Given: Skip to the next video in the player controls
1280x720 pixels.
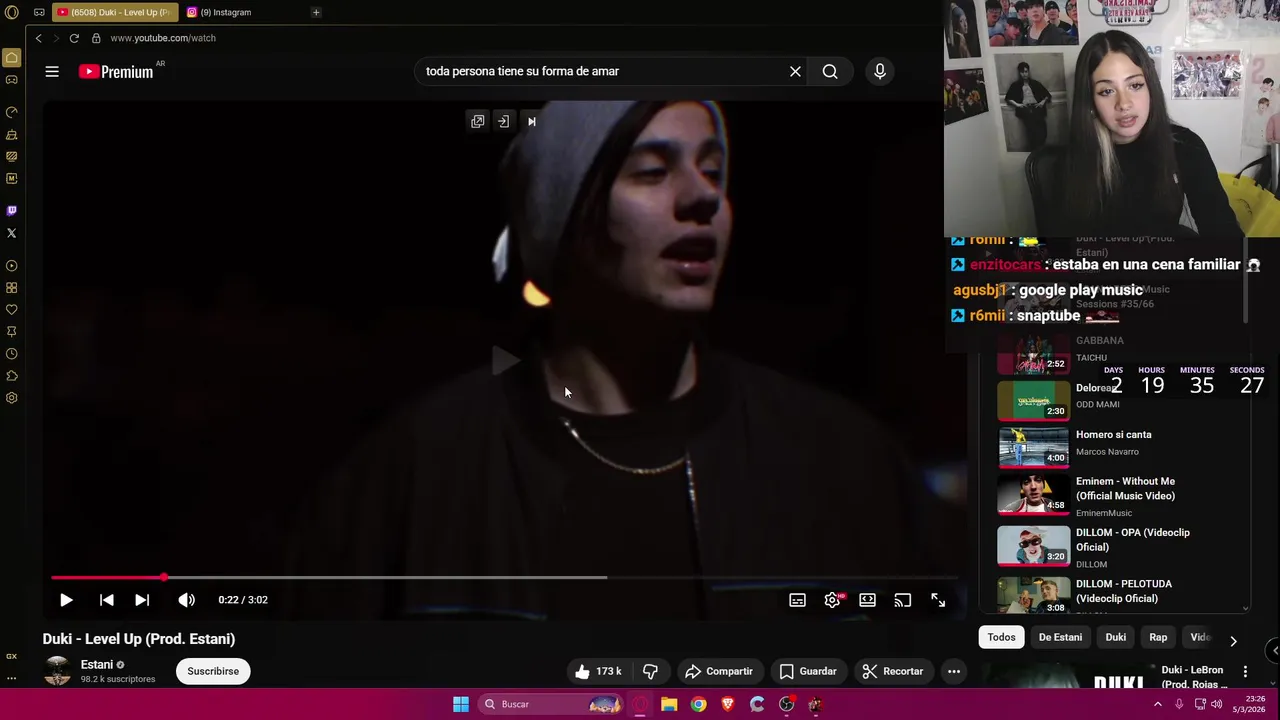Looking at the screenshot, I should (x=142, y=600).
